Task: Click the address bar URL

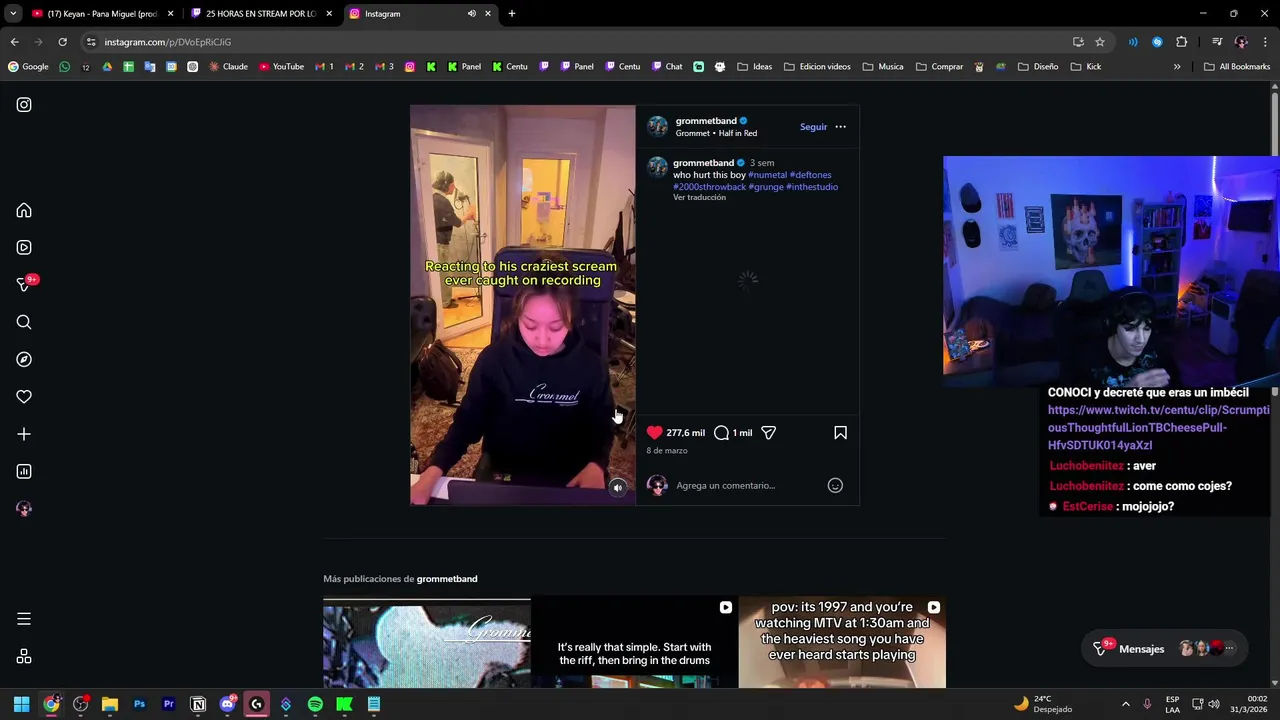Action: (167, 42)
